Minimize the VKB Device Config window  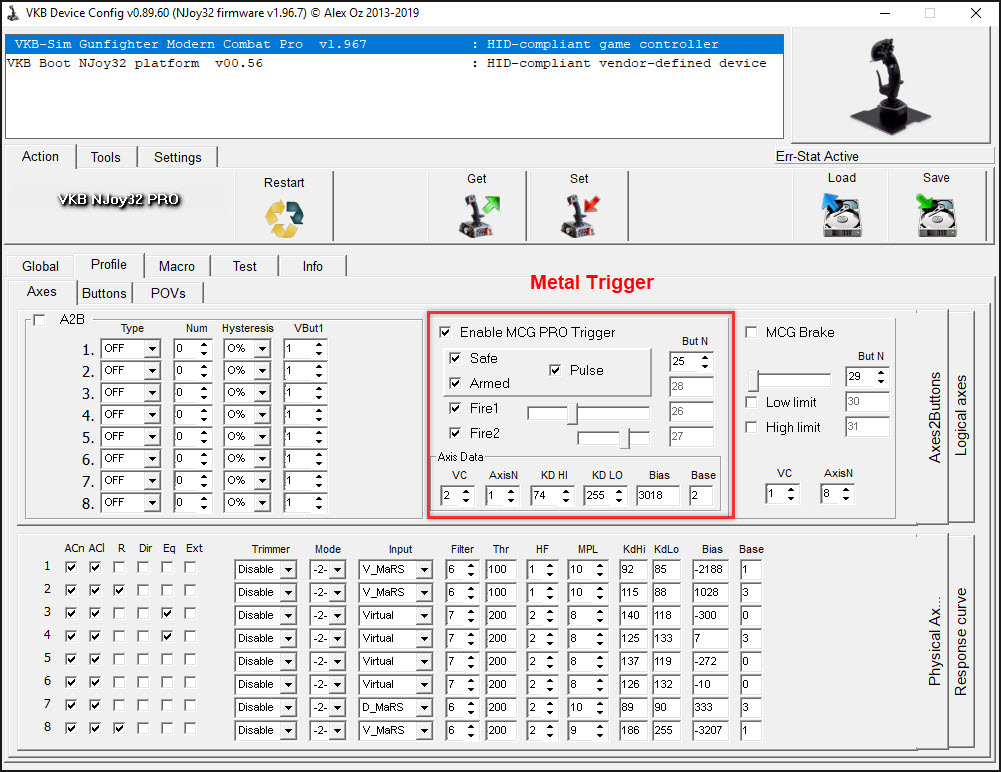click(x=885, y=13)
